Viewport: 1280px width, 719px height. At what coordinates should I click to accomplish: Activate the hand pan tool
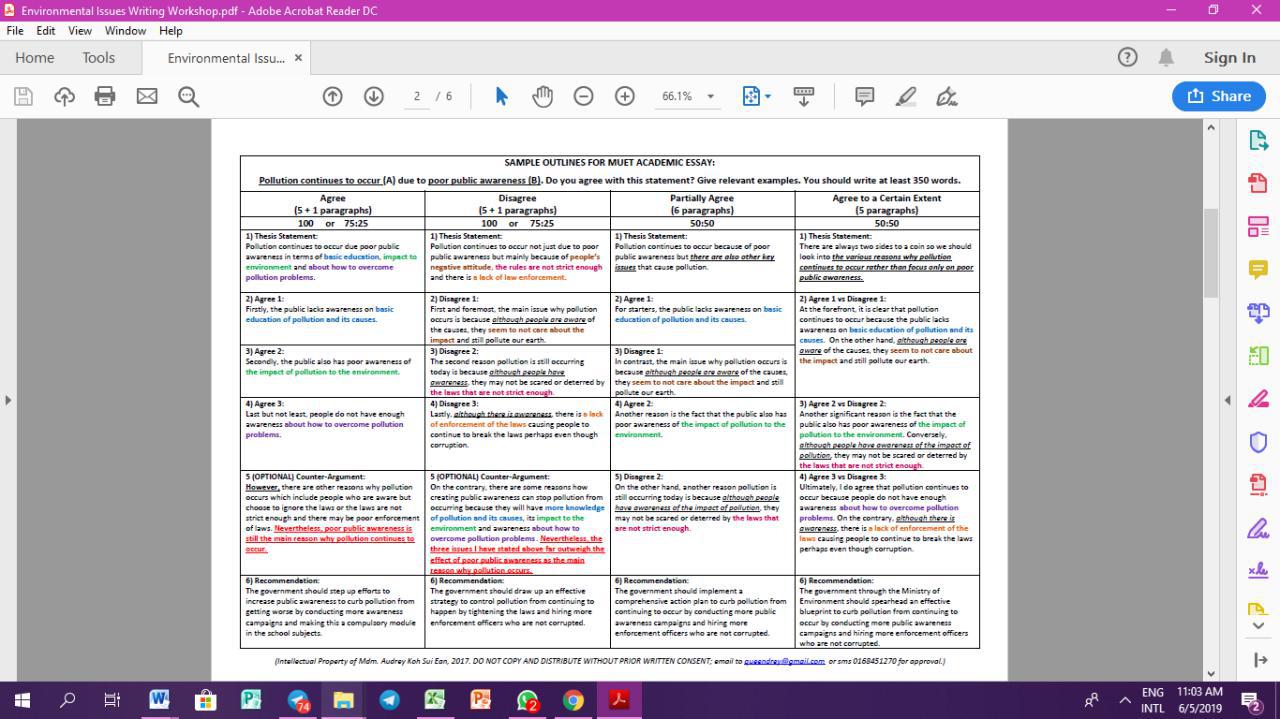tap(542, 96)
